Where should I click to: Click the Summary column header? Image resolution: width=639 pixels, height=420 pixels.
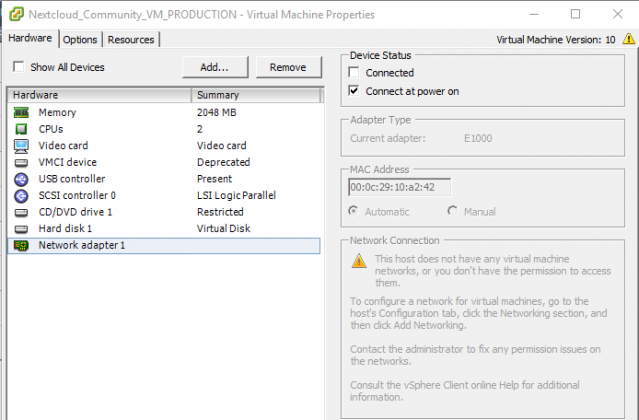click(256, 95)
